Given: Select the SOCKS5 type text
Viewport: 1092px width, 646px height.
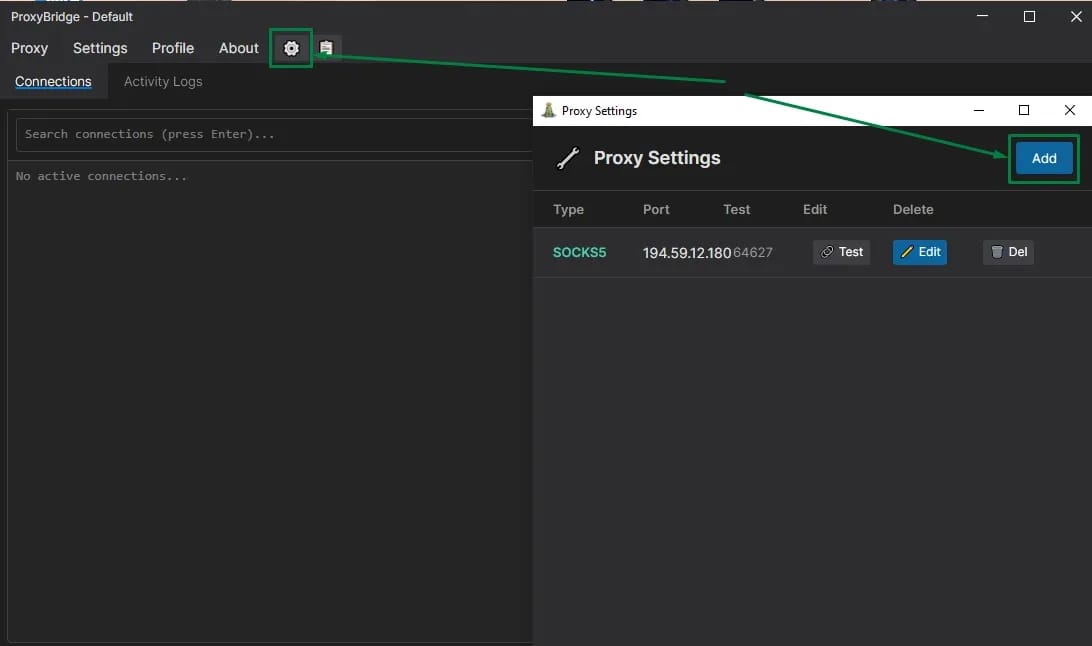Looking at the screenshot, I should coord(579,253).
